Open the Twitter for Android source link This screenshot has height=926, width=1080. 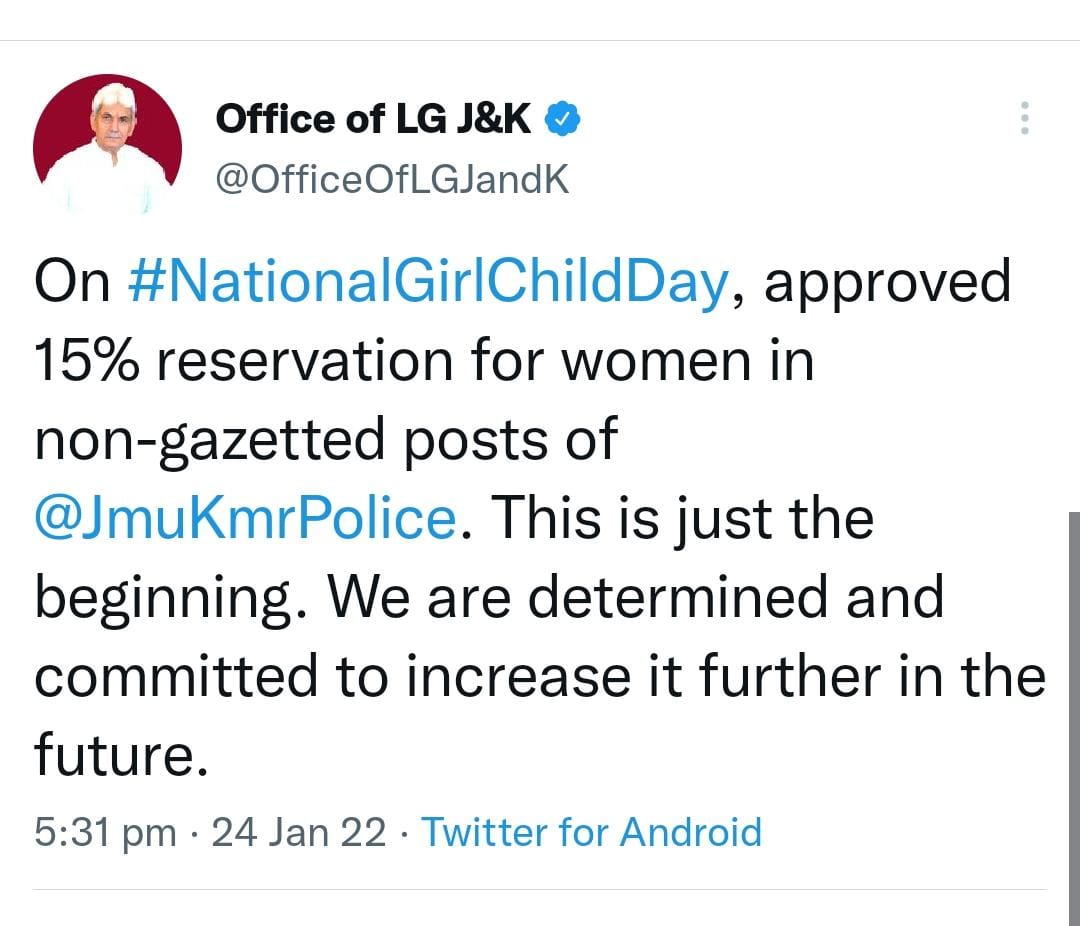[591, 832]
